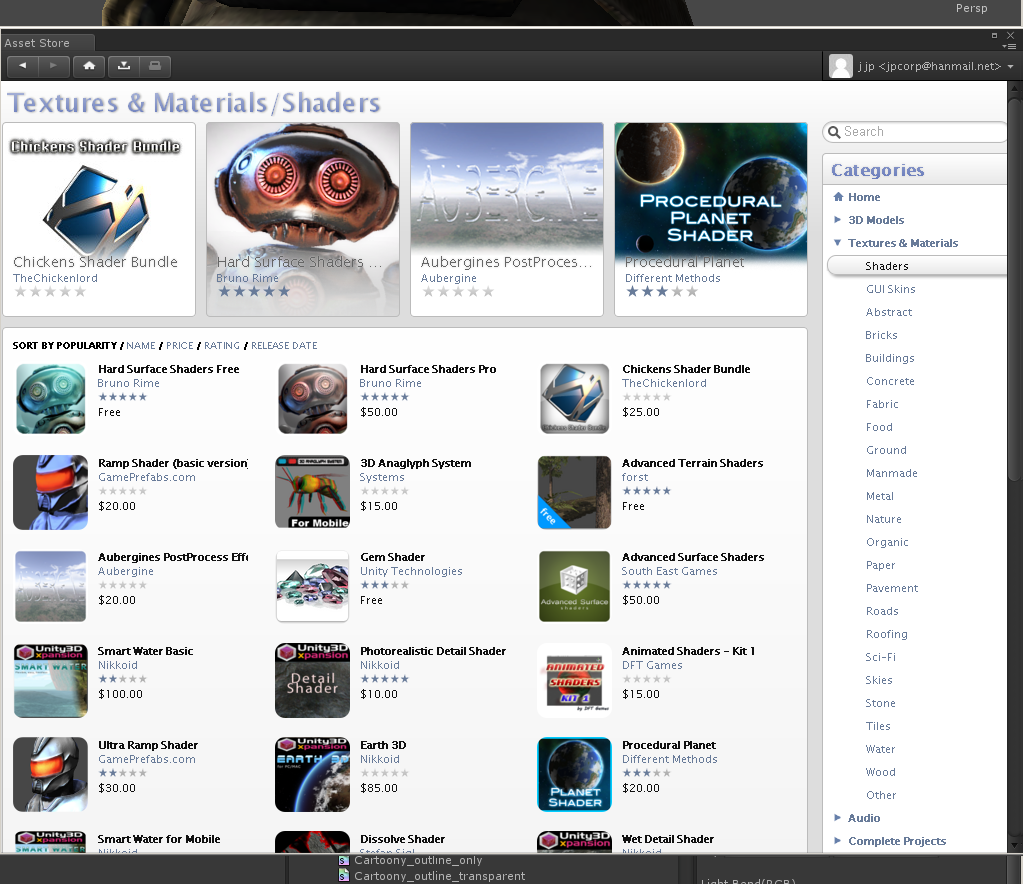Click the package icon in the toolbar
This screenshot has height=884, width=1023.
pos(155,66)
